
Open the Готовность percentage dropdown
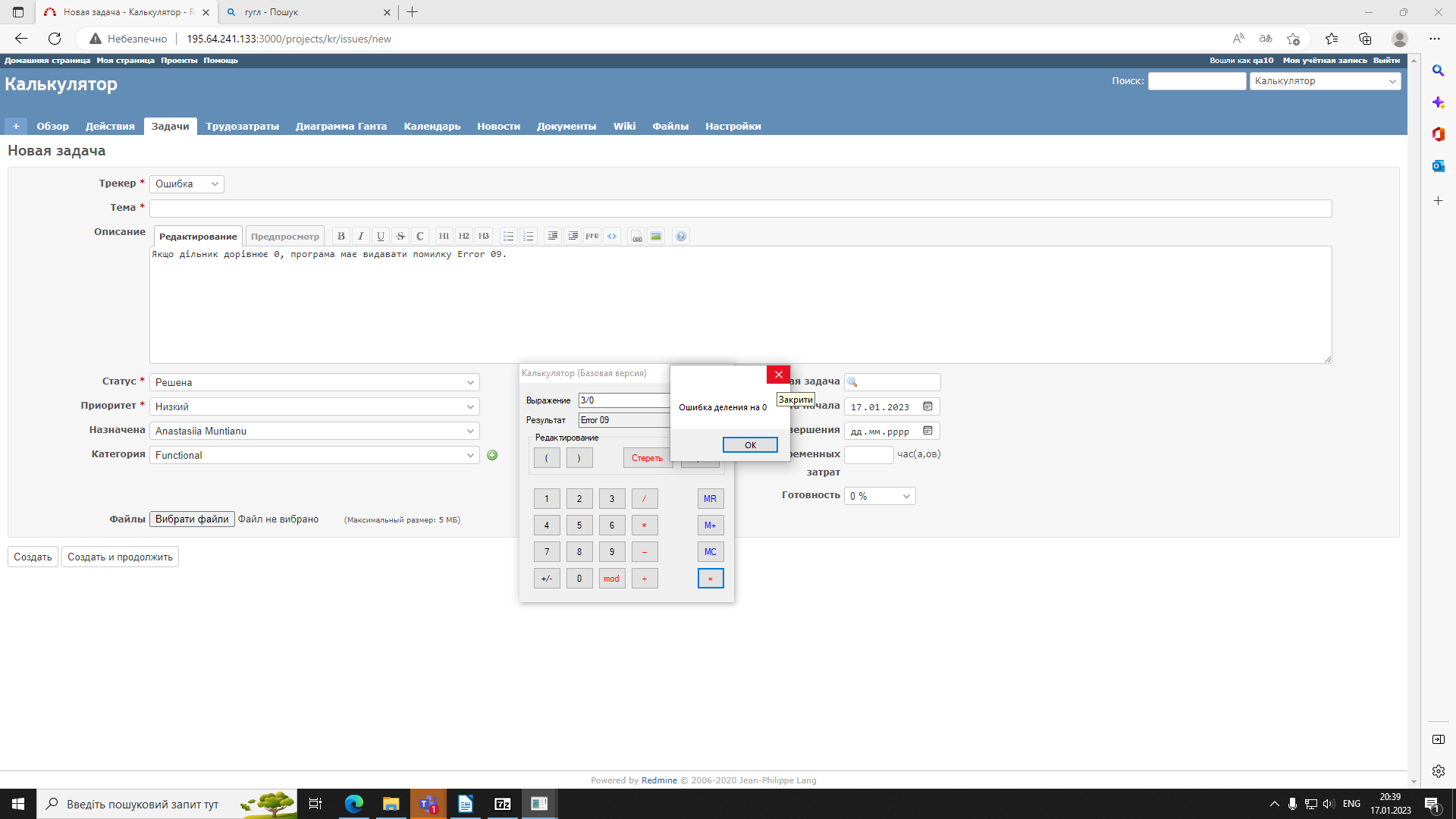pyautogui.click(x=880, y=496)
